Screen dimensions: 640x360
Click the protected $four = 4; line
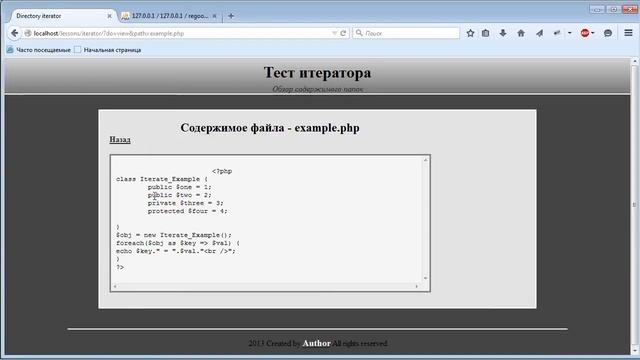pos(188,211)
